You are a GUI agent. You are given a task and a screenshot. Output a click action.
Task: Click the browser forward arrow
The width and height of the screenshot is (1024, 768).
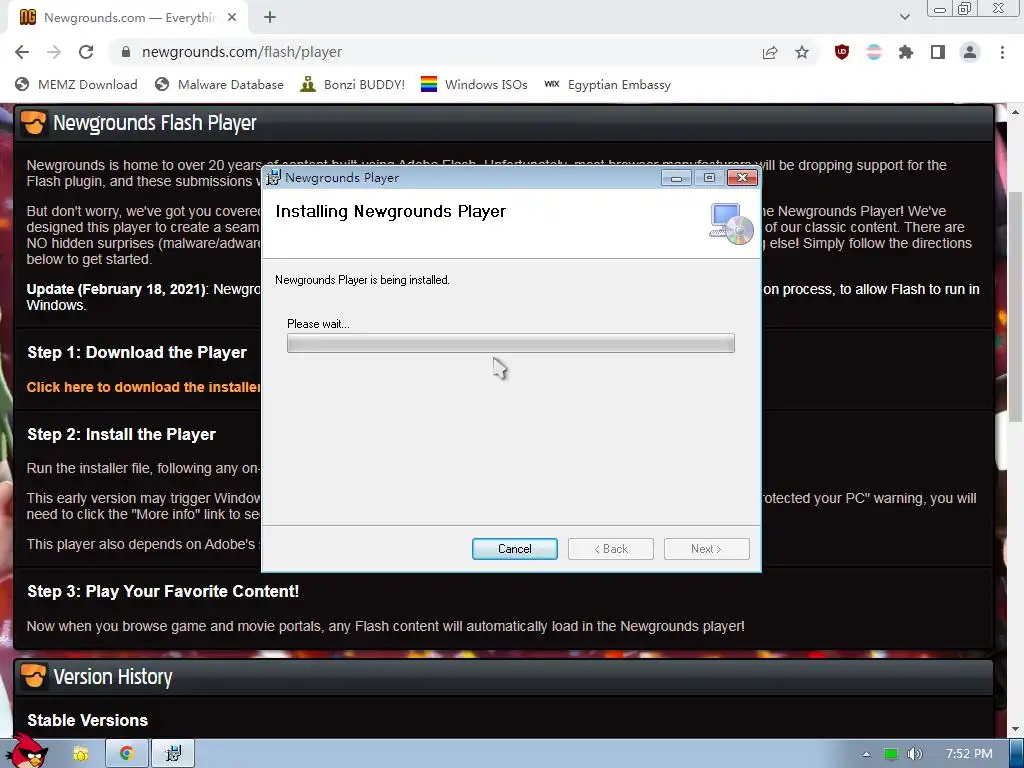pos(54,52)
